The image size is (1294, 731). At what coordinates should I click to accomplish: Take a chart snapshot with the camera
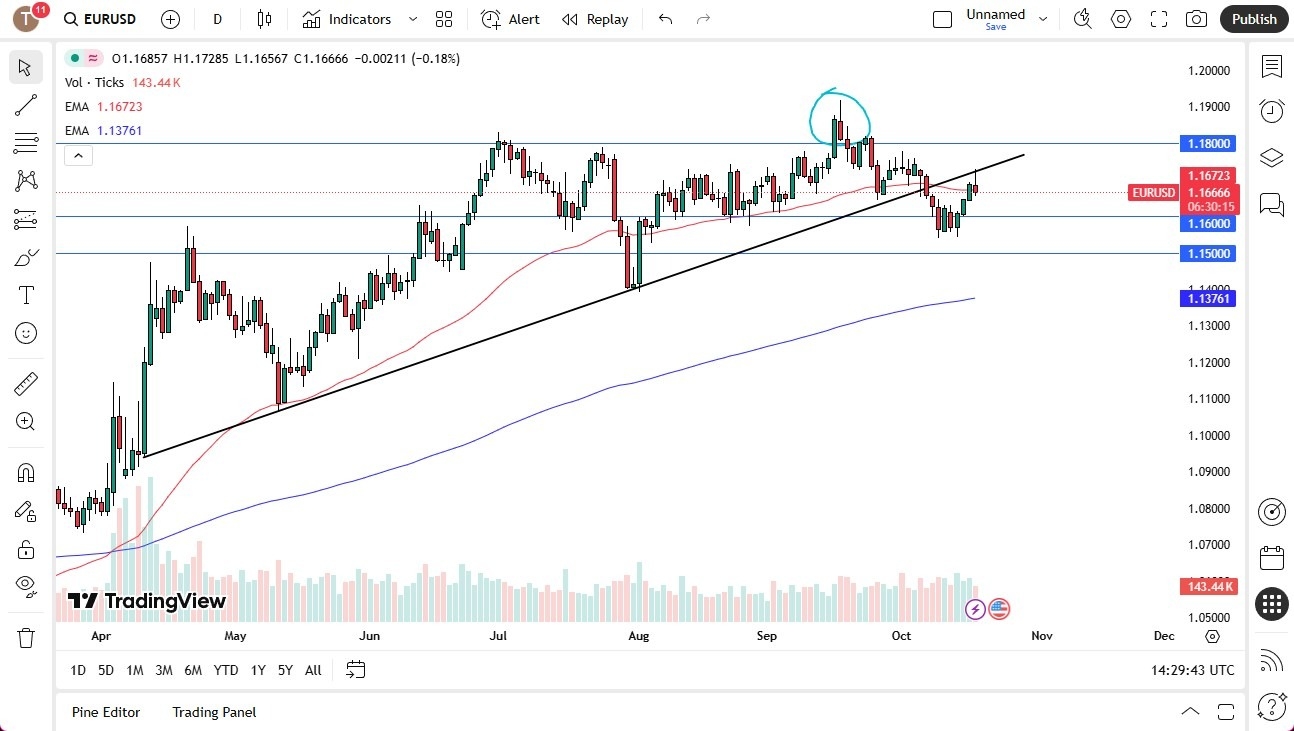[x=1196, y=18]
